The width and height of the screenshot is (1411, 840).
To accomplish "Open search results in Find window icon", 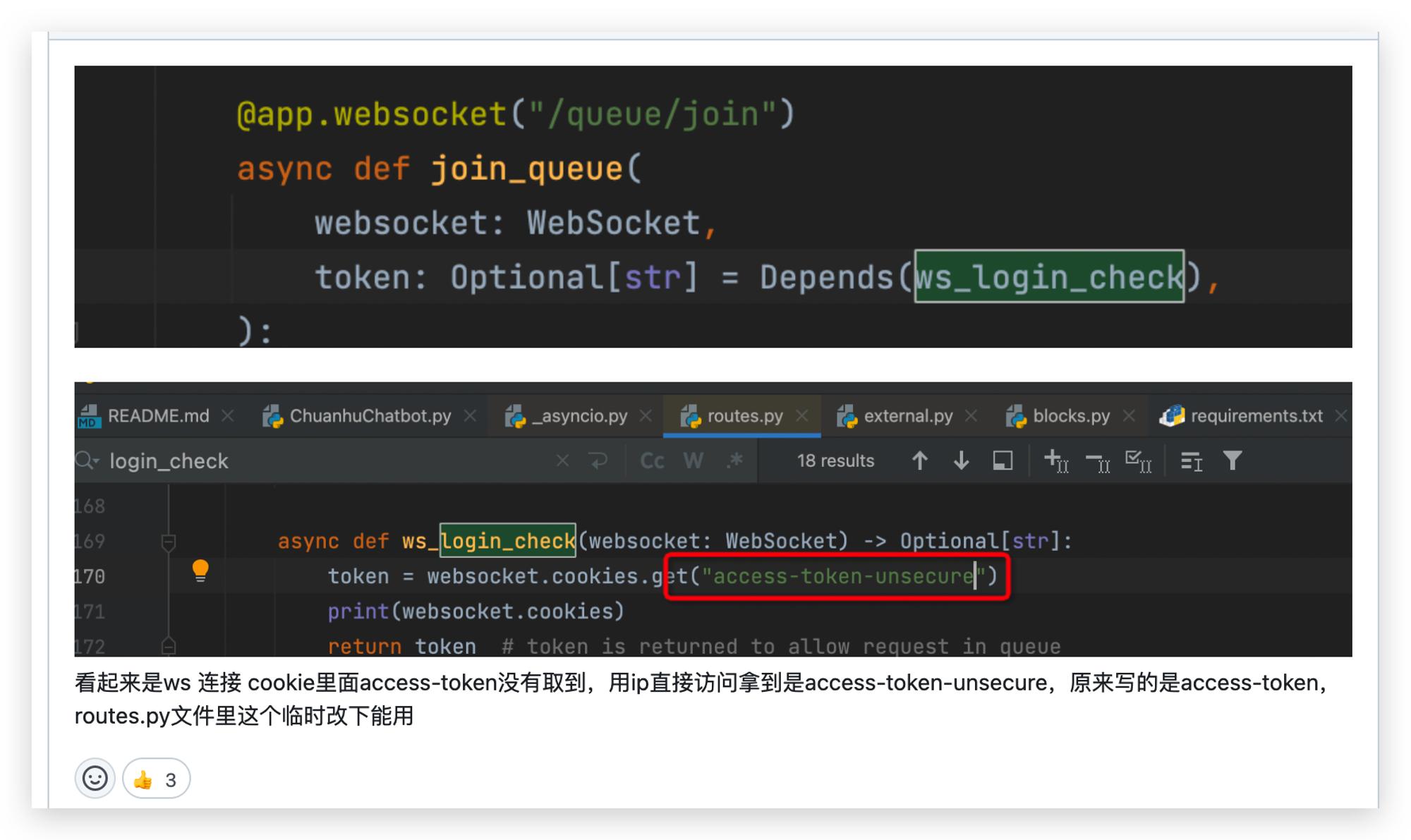I will click(1191, 461).
